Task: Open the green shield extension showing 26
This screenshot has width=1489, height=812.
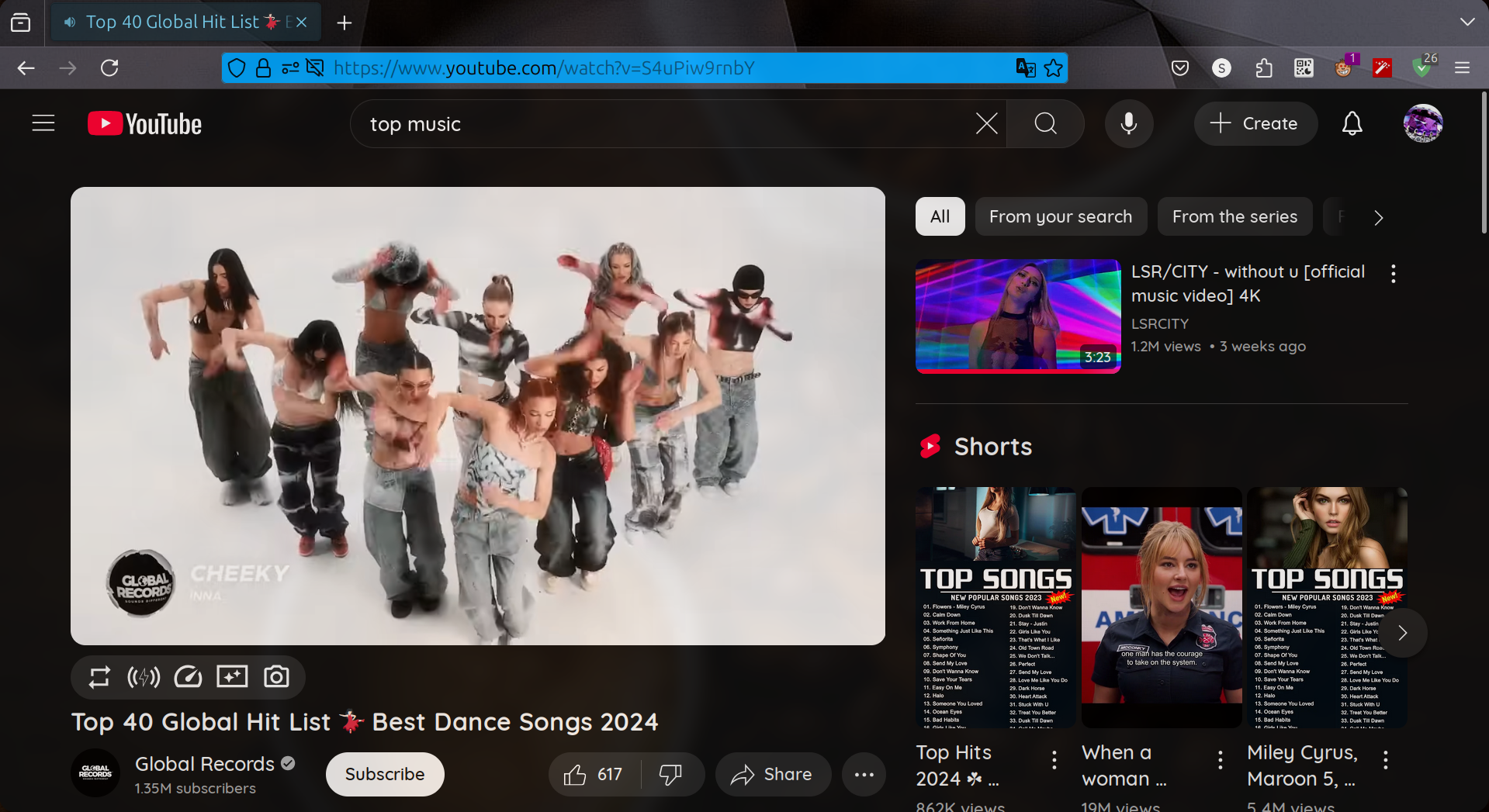Action: (1423, 68)
